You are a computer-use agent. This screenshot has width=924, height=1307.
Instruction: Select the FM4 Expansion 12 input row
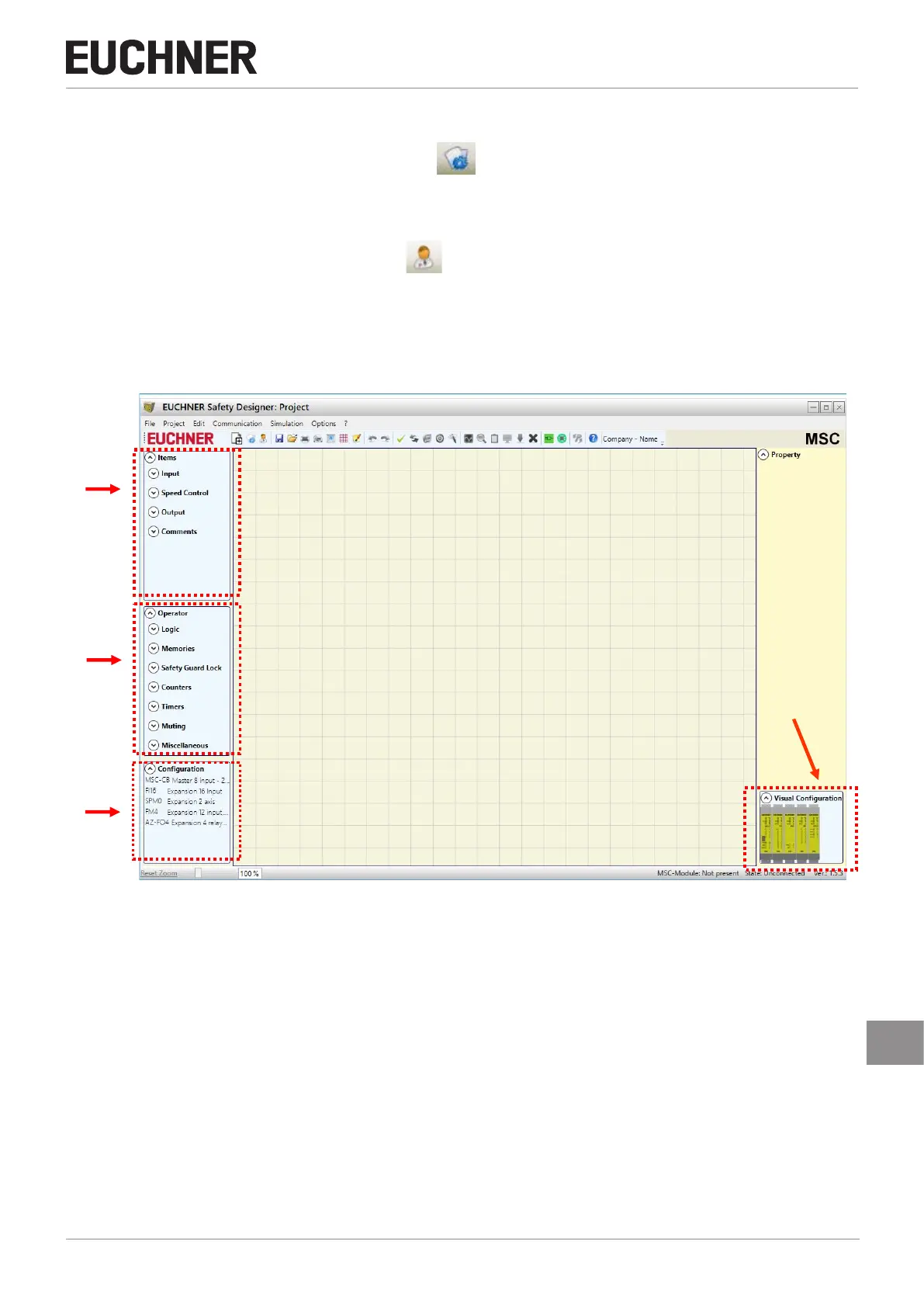point(187,812)
